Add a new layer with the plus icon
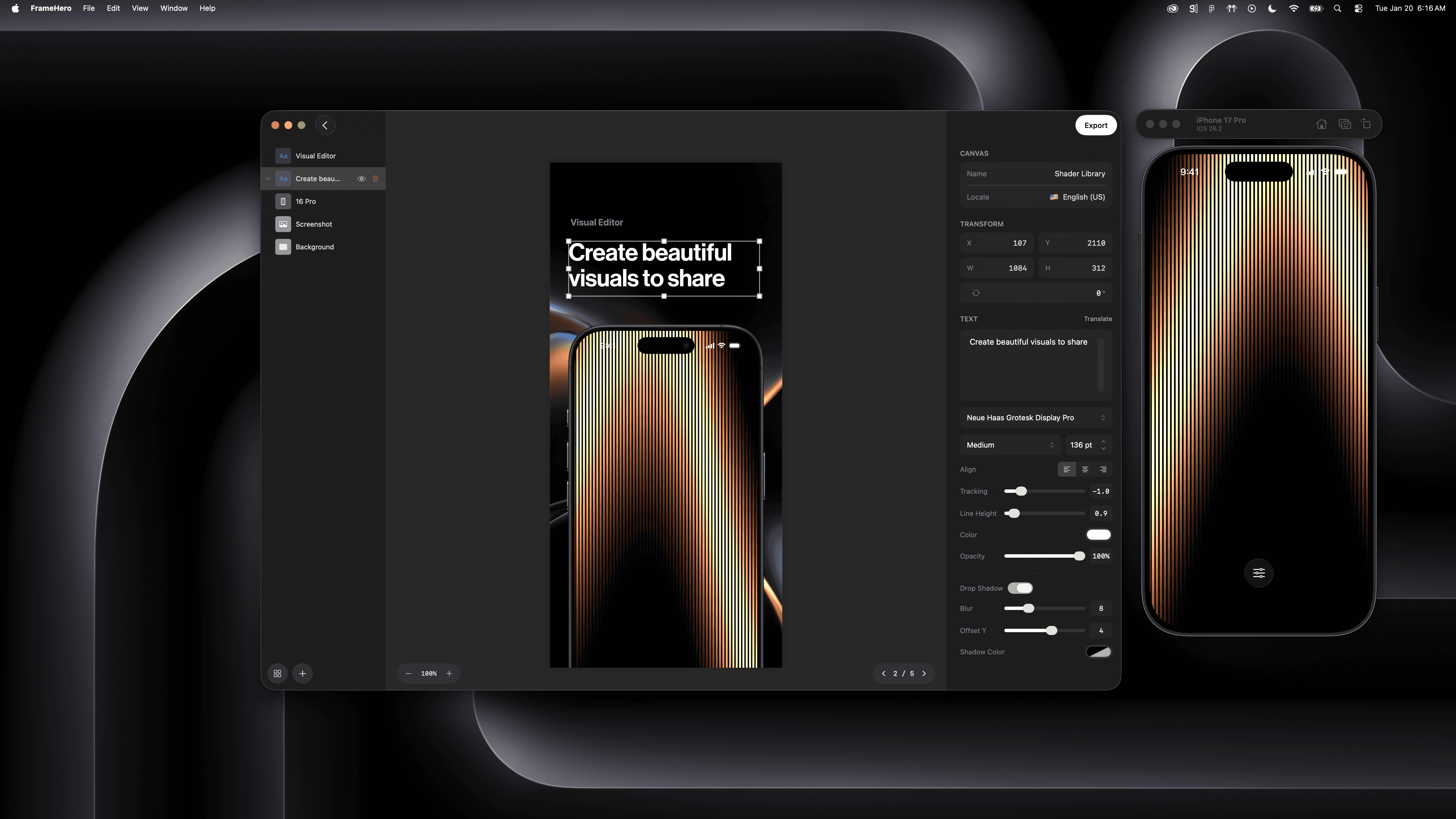This screenshot has width=1456, height=819. coord(302,673)
